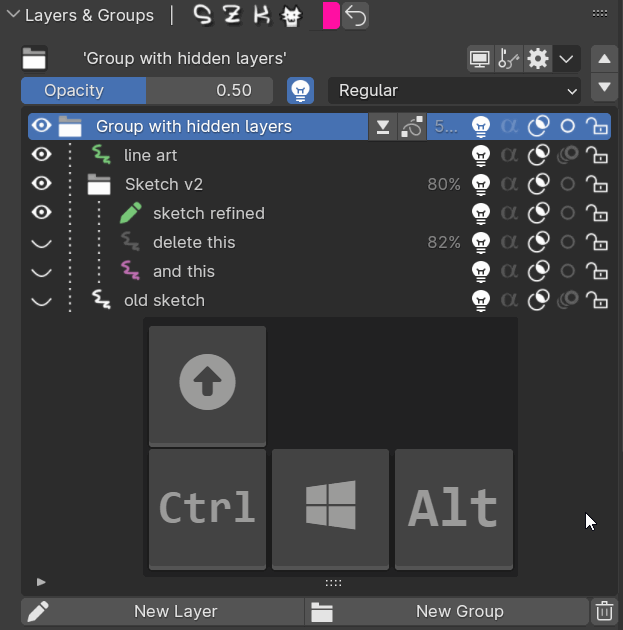
Task: Click the green pencil icon of 'sketch refined'
Action: pyautogui.click(x=131, y=213)
